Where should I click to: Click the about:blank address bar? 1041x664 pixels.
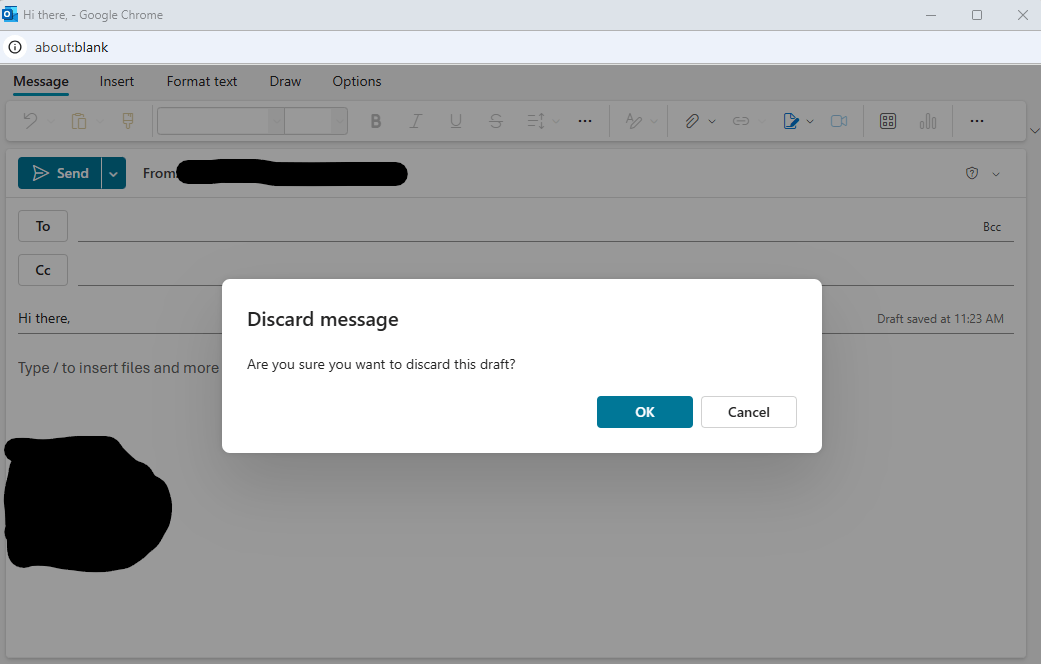coord(72,47)
